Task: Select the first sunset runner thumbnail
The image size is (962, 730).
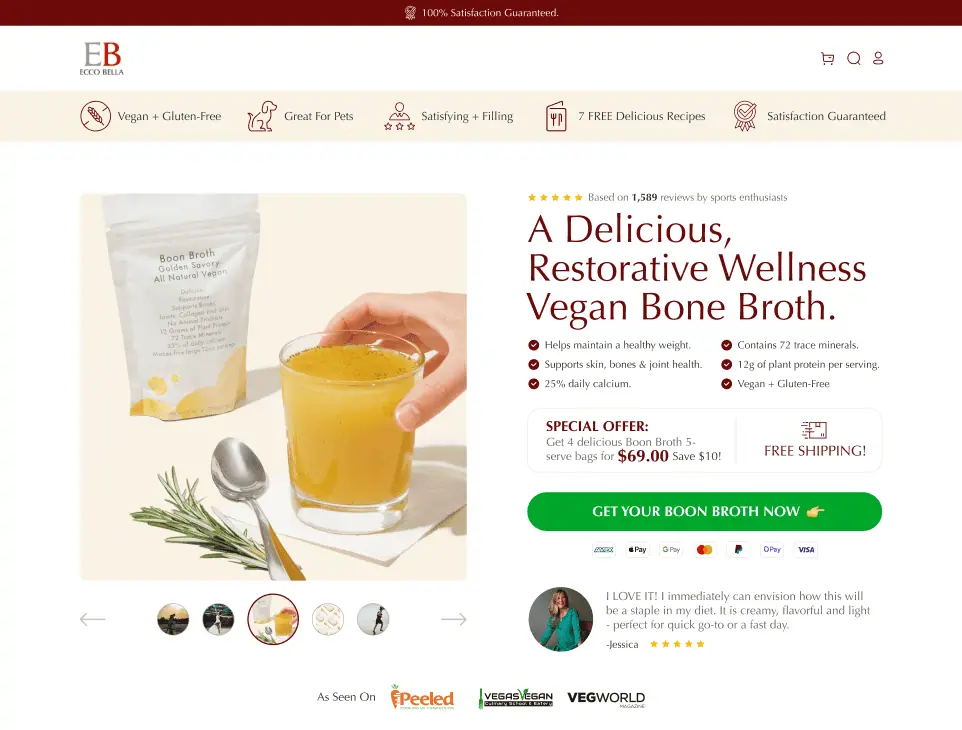Action: 173,619
